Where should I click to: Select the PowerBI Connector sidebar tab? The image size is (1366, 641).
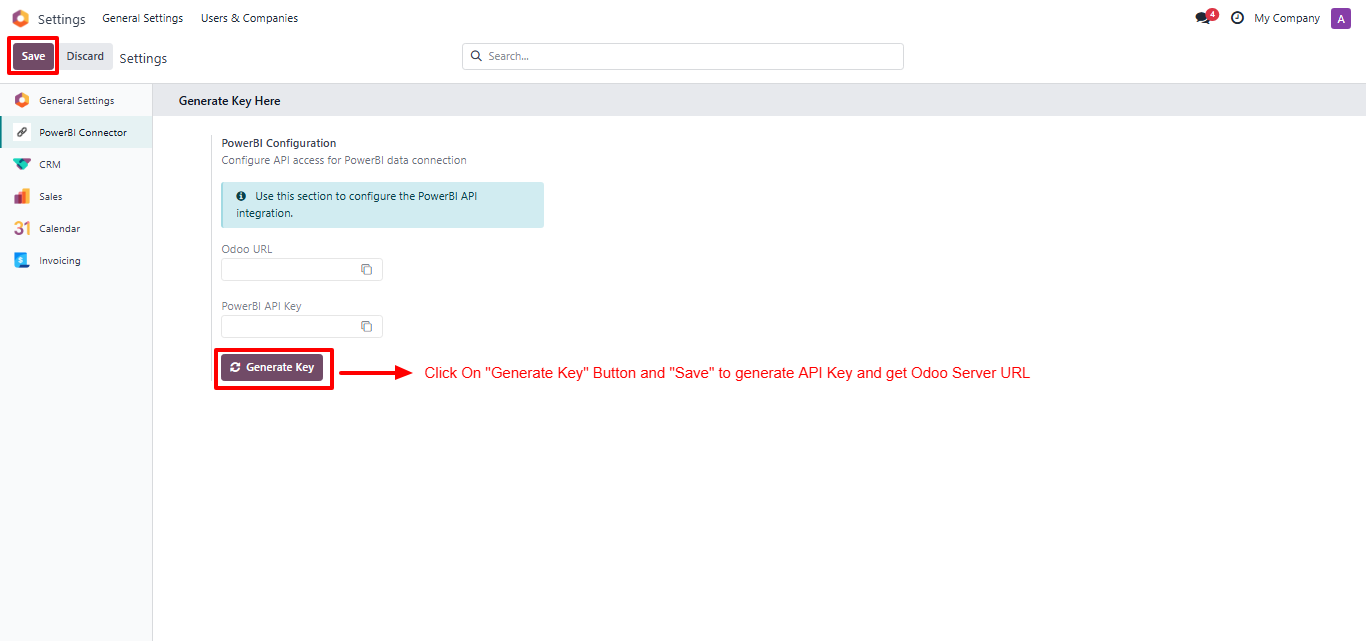pos(76,132)
